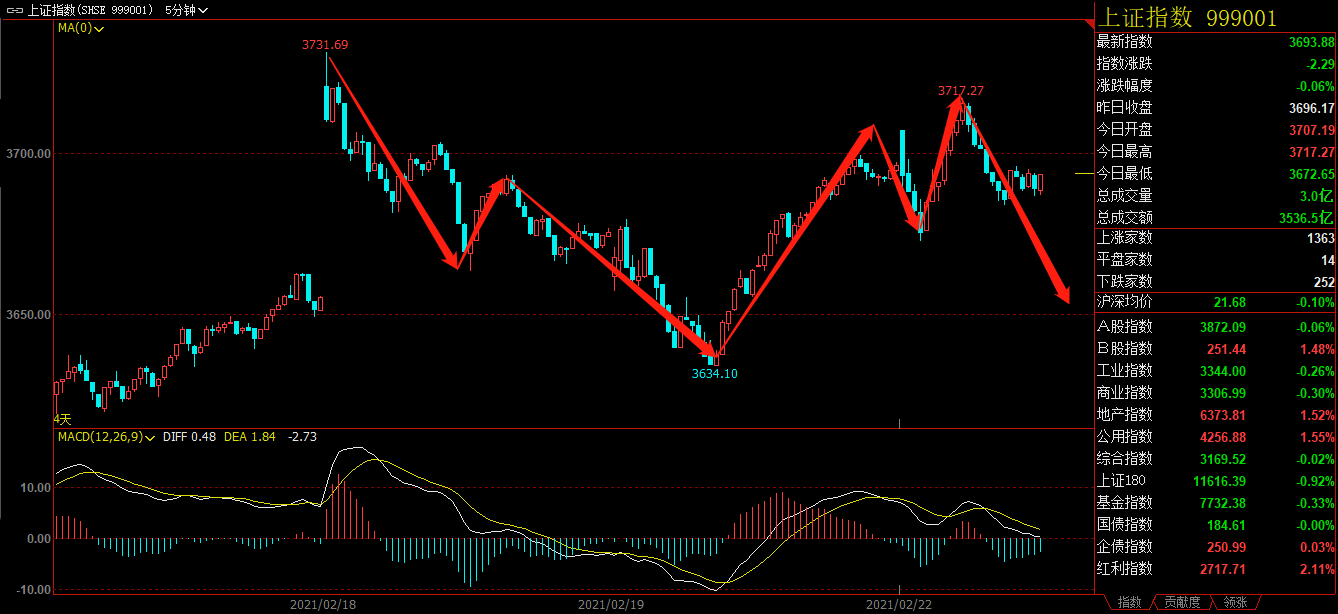Switch to the 贡献度 tab
Screen dimensions: 1338x614
[x=1184, y=602]
